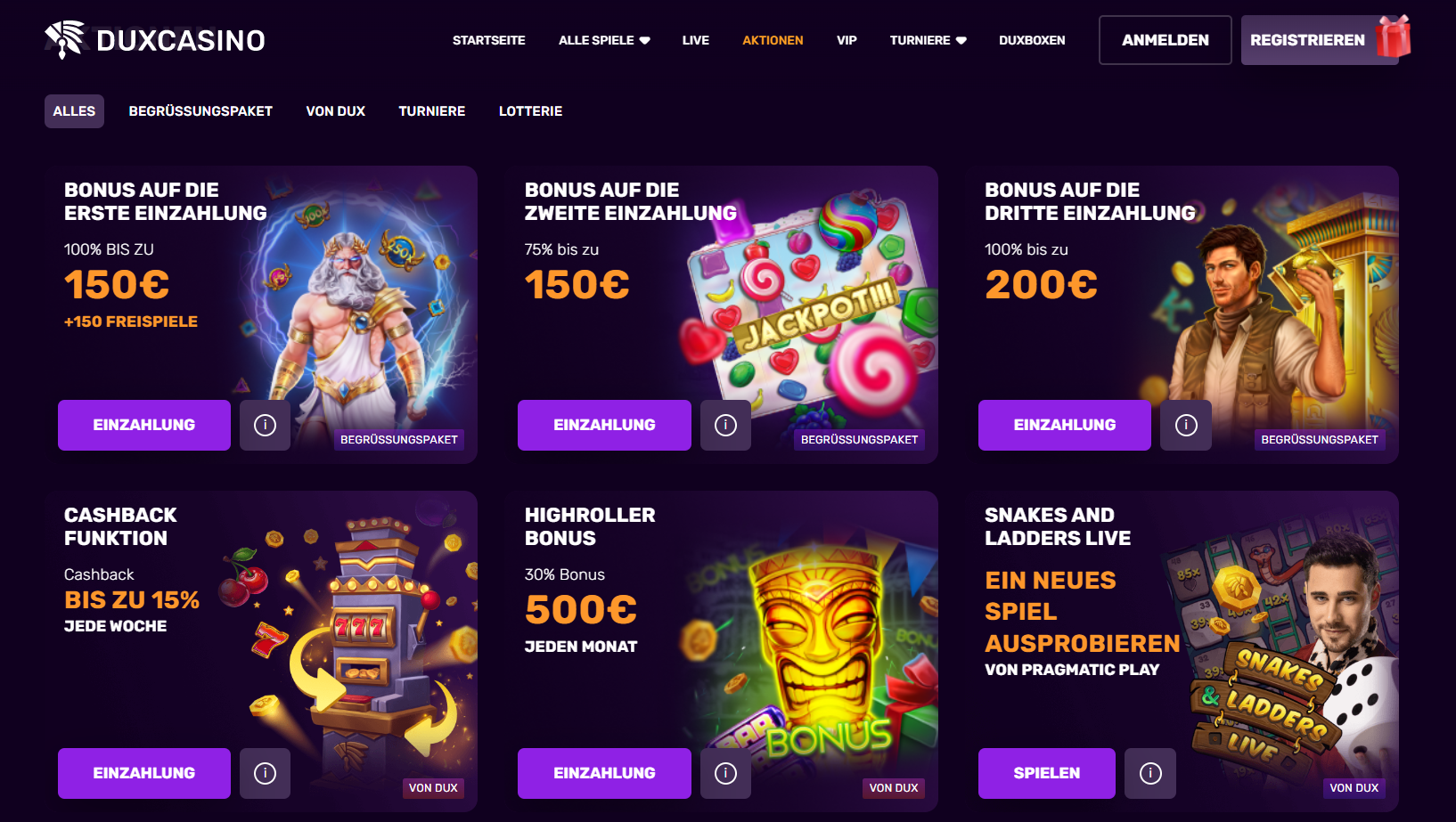The image size is (1456, 822).
Task: Open the Duxboxen menu item
Action: [x=1032, y=40]
